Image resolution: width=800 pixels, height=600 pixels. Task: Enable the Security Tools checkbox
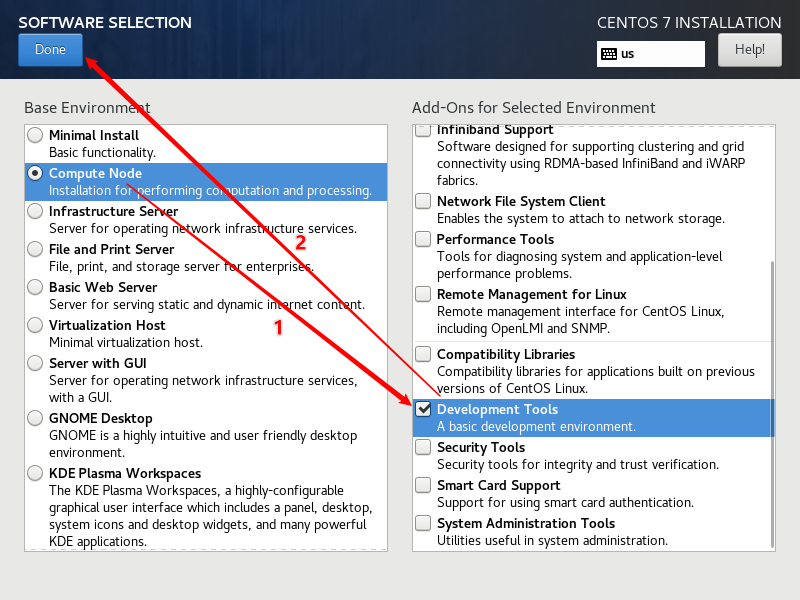point(424,447)
